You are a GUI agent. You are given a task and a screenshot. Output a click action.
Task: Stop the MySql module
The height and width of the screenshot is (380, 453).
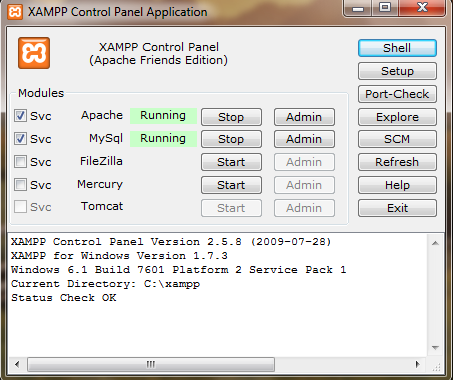(x=231, y=139)
